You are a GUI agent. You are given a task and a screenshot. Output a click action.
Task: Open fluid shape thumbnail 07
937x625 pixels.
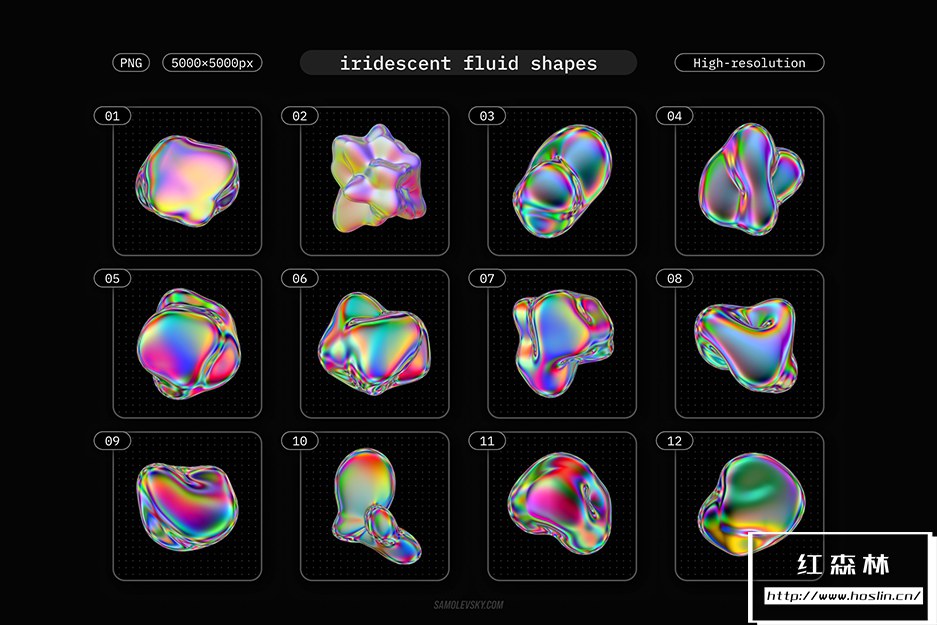pyautogui.click(x=562, y=344)
